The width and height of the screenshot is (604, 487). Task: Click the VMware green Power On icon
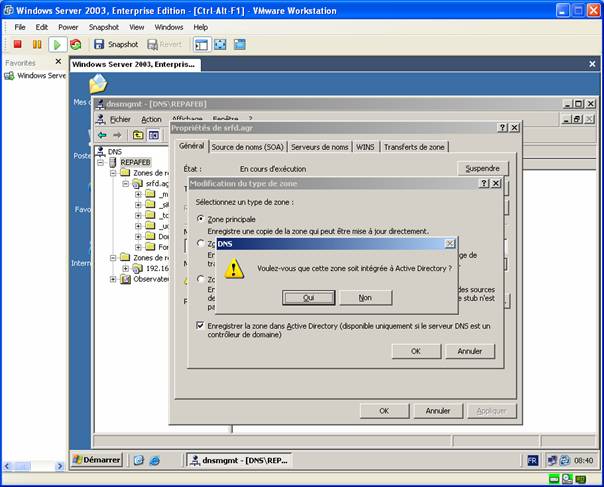coord(57,45)
